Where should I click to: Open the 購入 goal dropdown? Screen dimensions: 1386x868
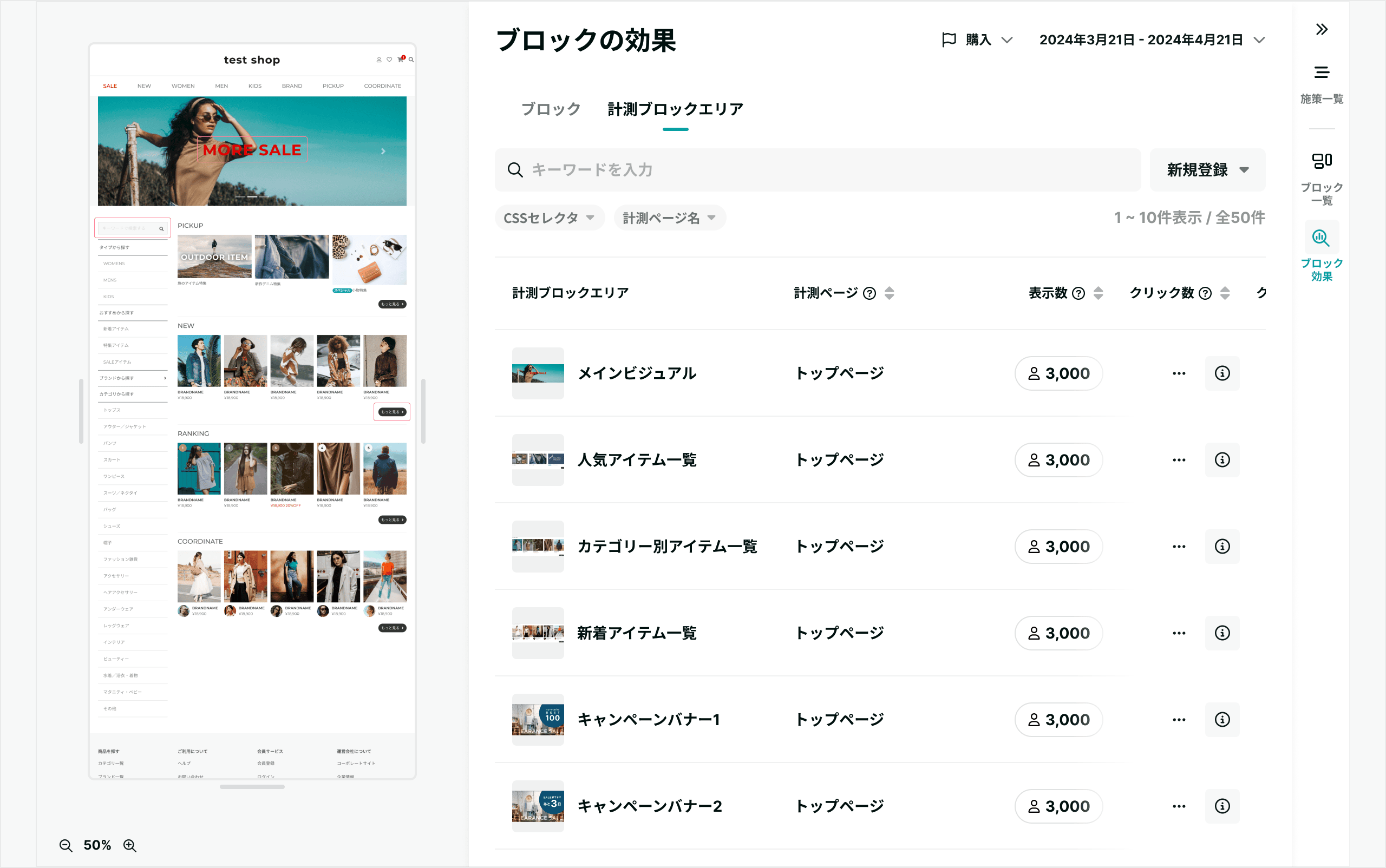click(978, 40)
